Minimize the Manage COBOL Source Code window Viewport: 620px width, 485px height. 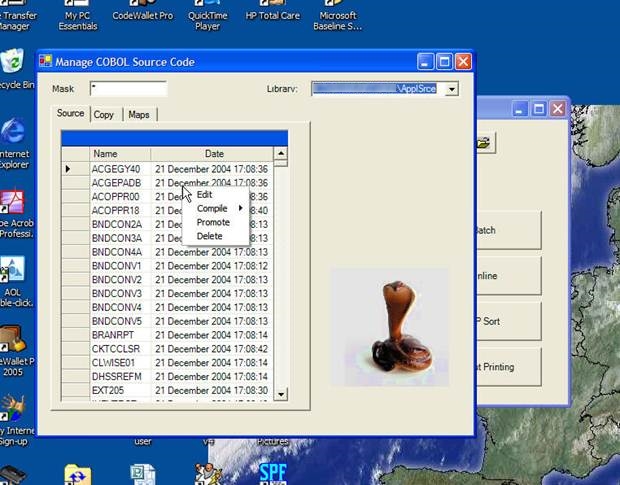point(425,62)
